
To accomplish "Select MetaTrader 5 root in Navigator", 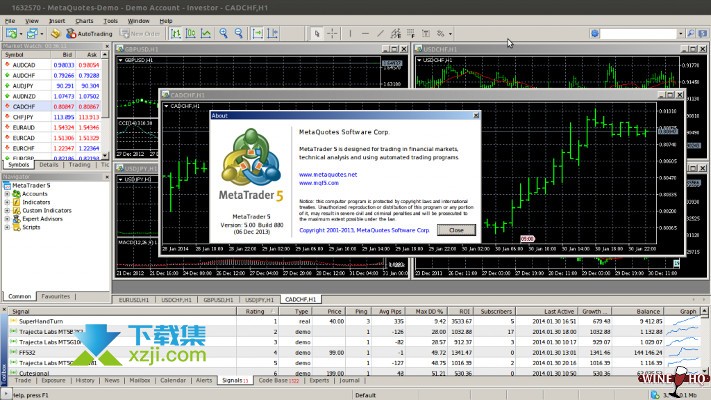I will point(31,185).
